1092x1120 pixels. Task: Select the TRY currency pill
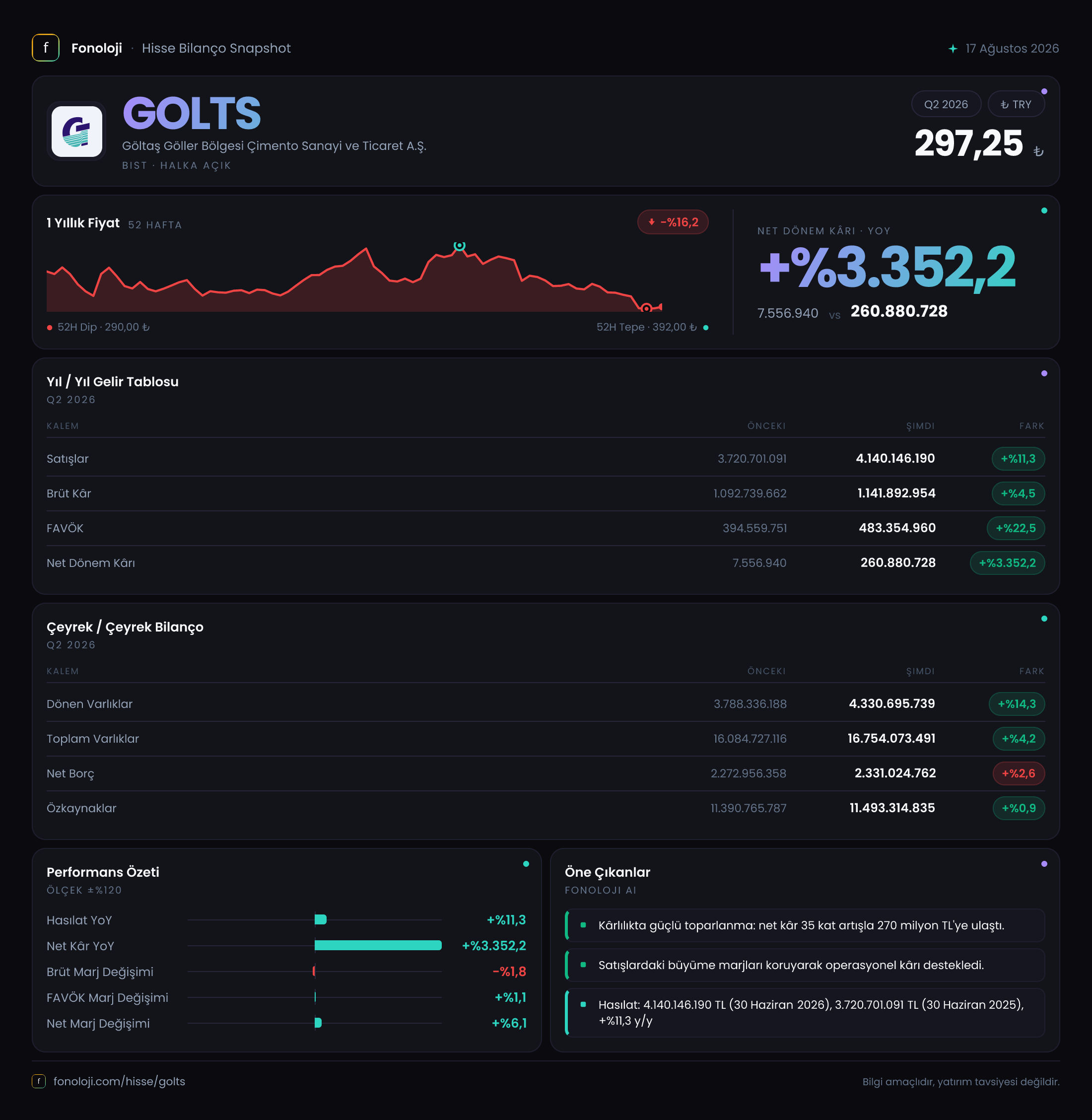click(1016, 104)
